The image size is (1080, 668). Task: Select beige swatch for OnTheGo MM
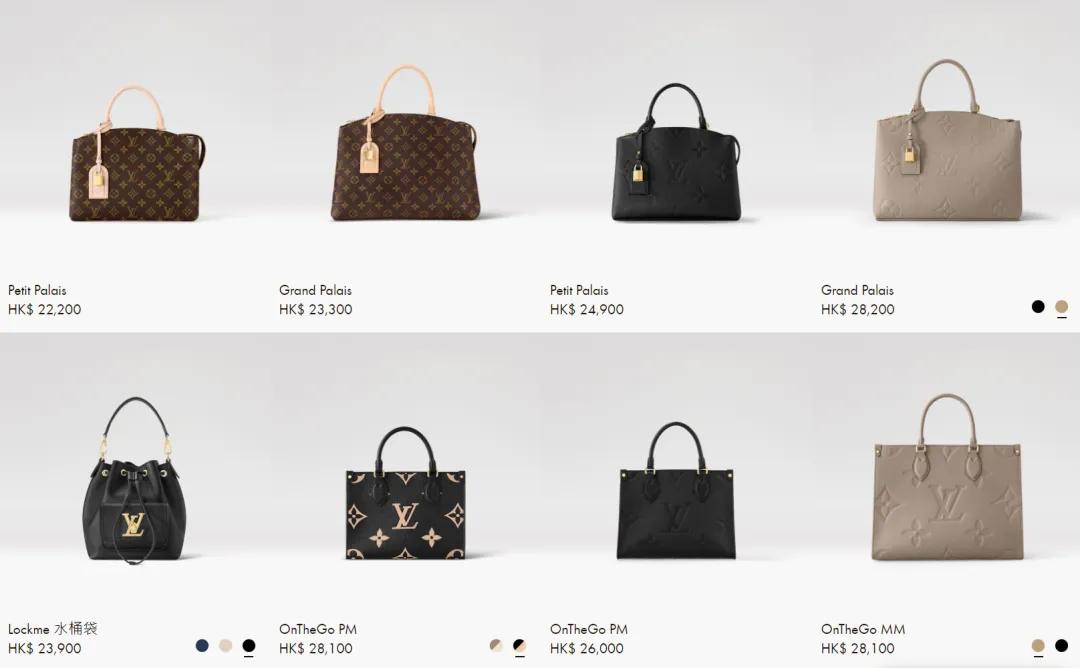1038,645
